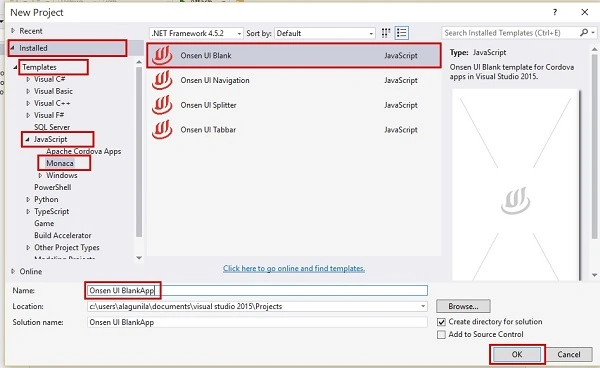Image resolution: width=600 pixels, height=368 pixels.
Task: Enable Add to Source Control checkbox
Action: [441, 335]
